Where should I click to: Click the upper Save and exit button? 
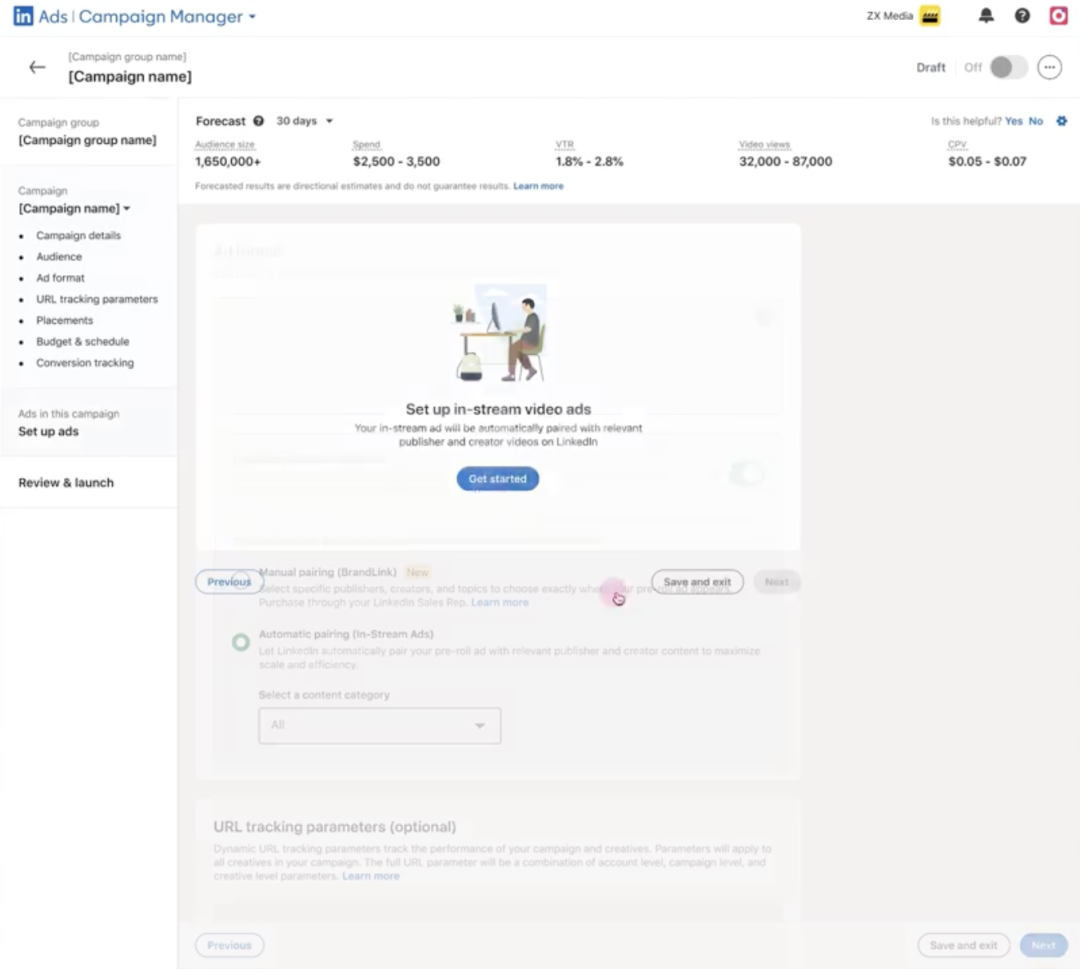click(697, 582)
